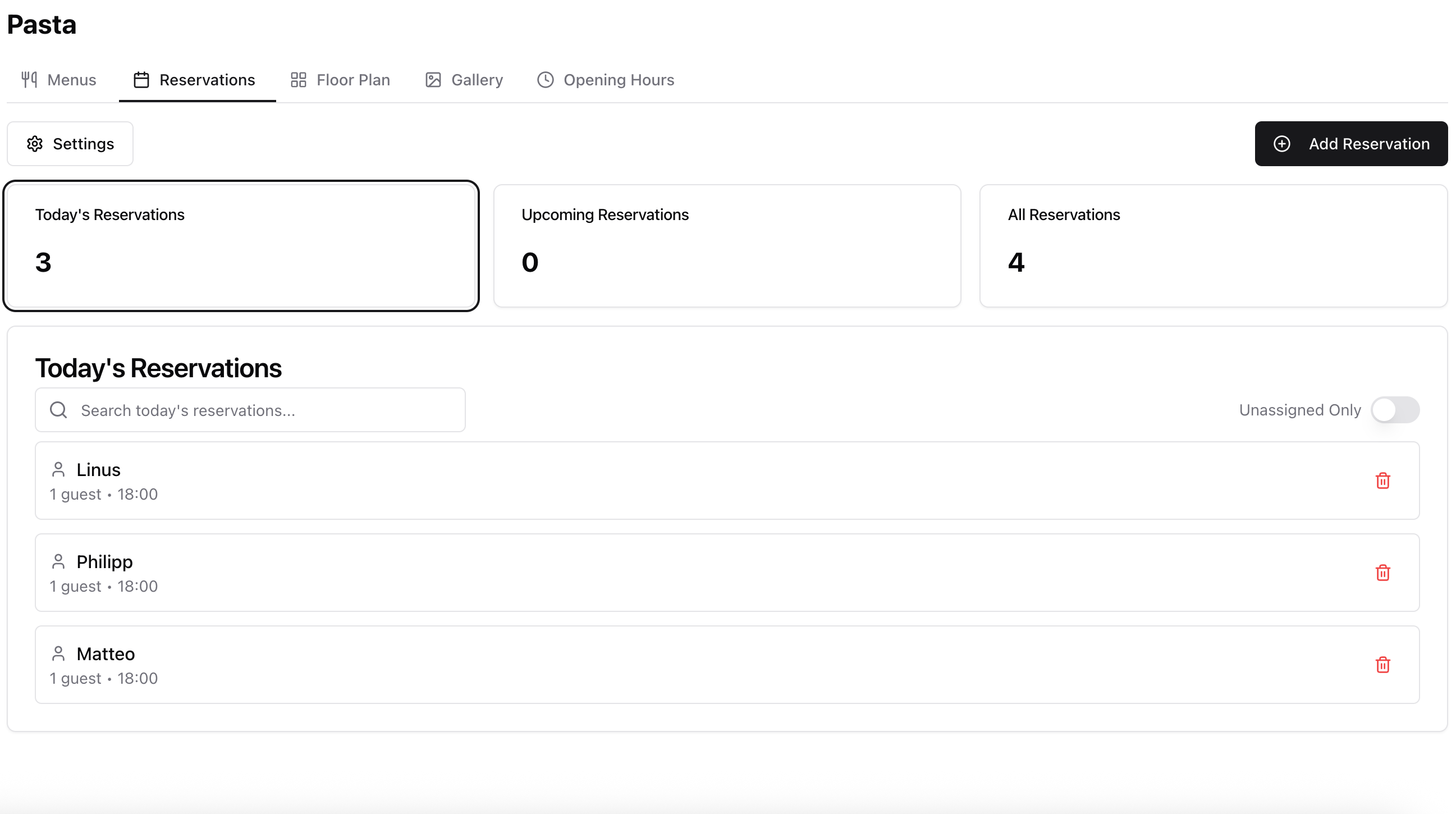Click the clock icon of Opening Hours tab

click(x=546, y=80)
